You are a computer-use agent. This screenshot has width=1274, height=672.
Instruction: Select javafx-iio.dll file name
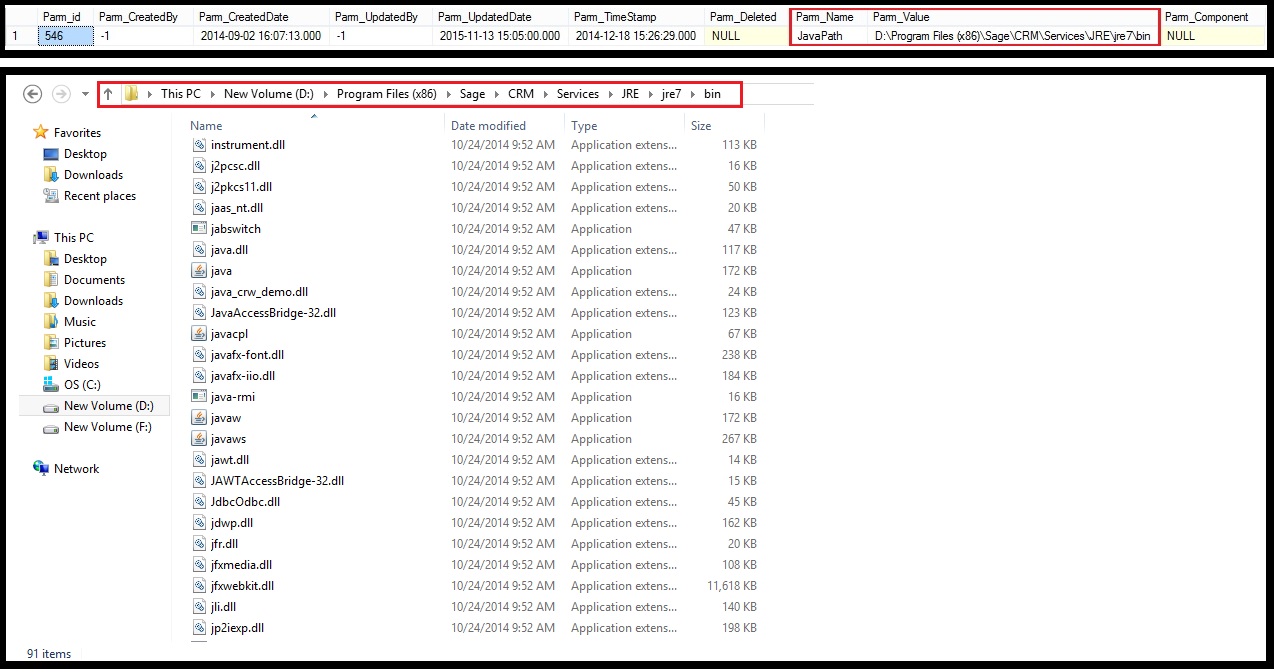point(243,376)
